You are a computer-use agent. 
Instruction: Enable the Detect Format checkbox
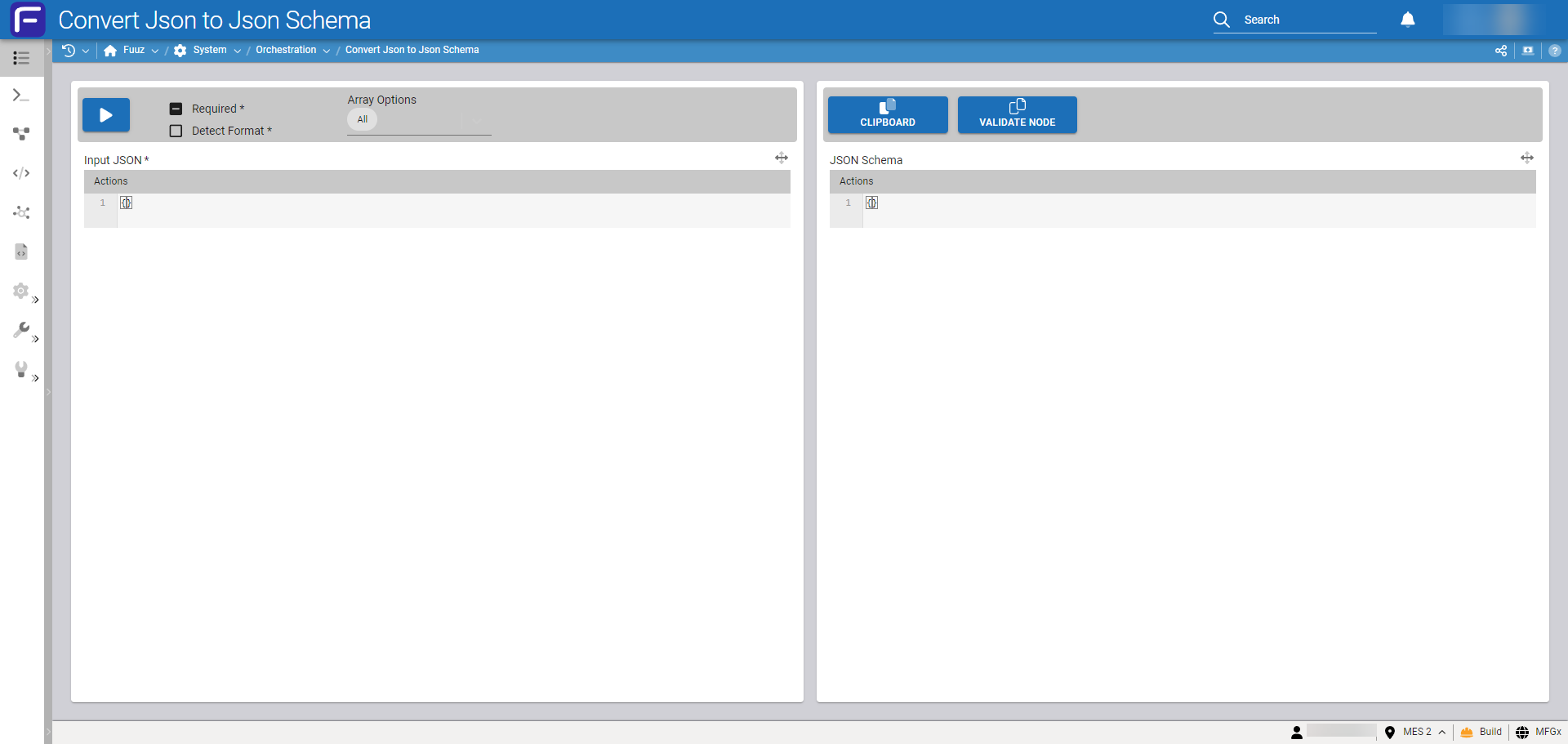[176, 131]
